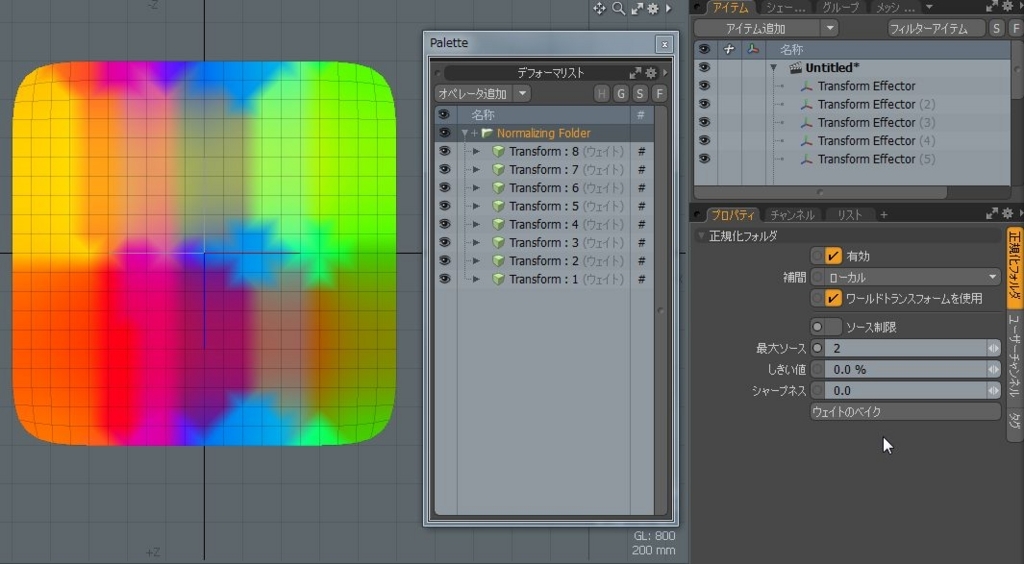
Task: Switch to the グループ tab
Action: [840, 7]
